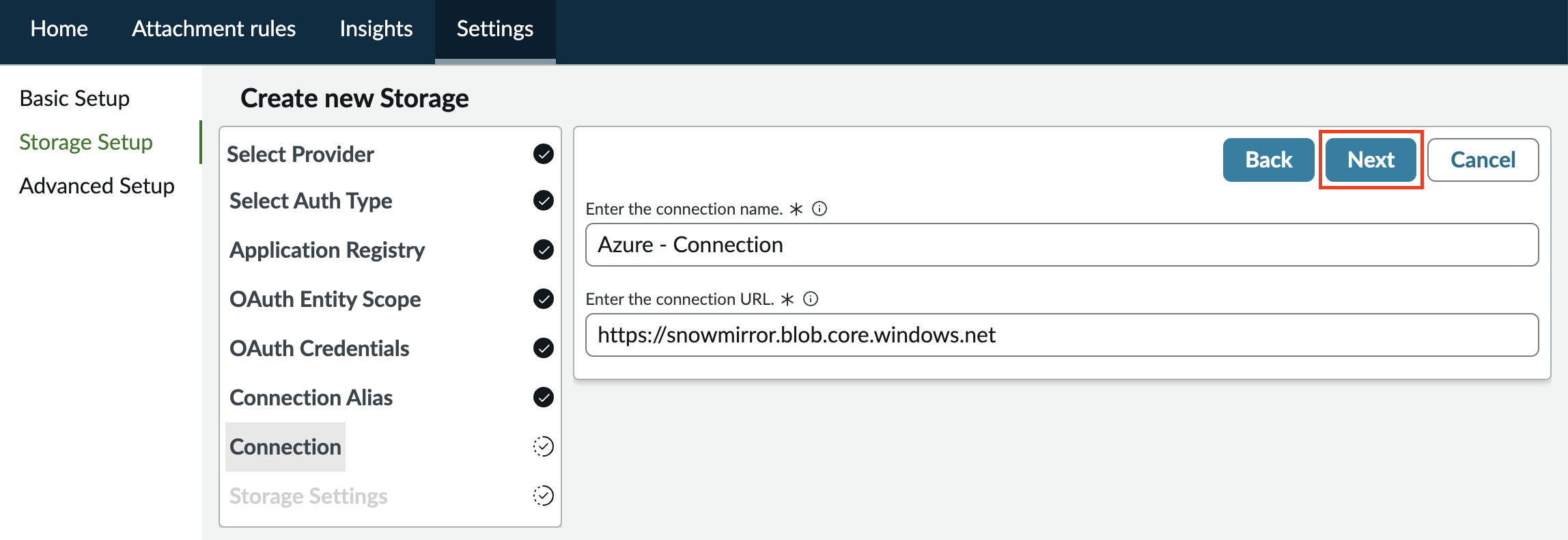Click the info icon beside connection name
Viewport: 1568px width, 540px height.
[x=820, y=208]
